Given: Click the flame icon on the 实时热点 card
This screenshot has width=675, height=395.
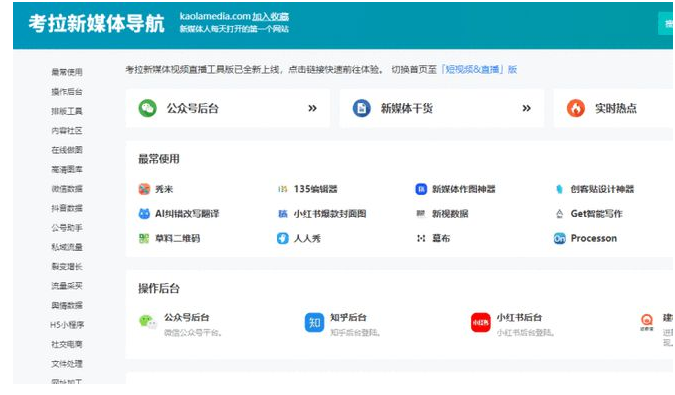Looking at the screenshot, I should (576, 108).
